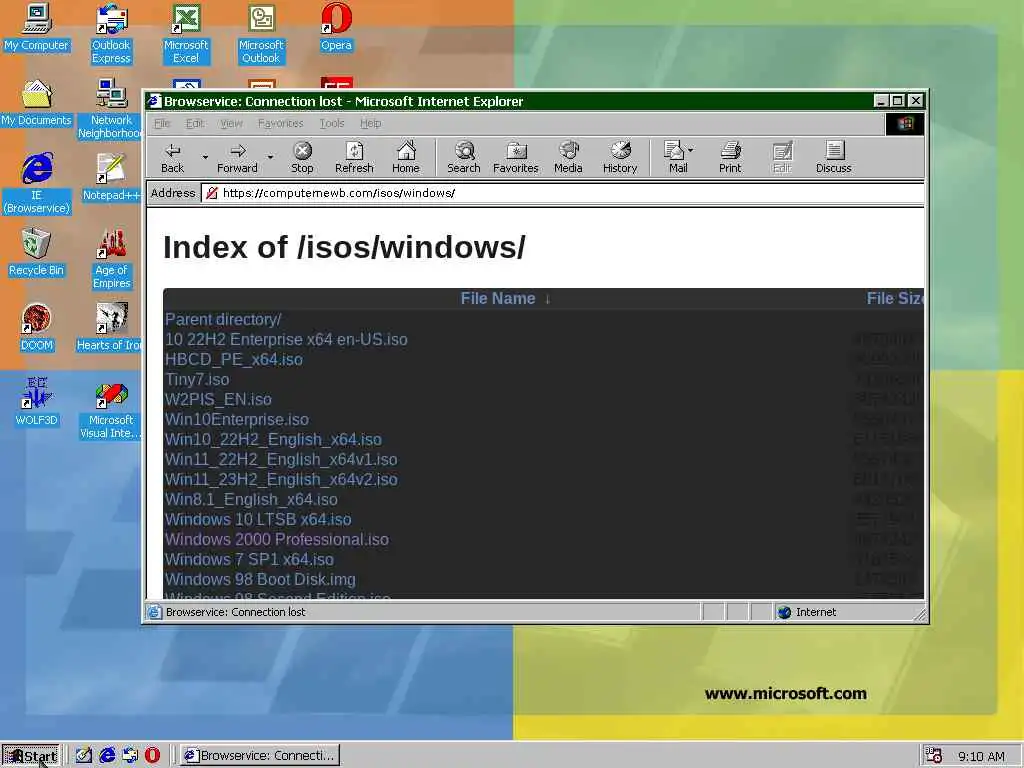The image size is (1024, 768).
Task: Select the DOOM desktop shortcut
Action: click(37, 328)
